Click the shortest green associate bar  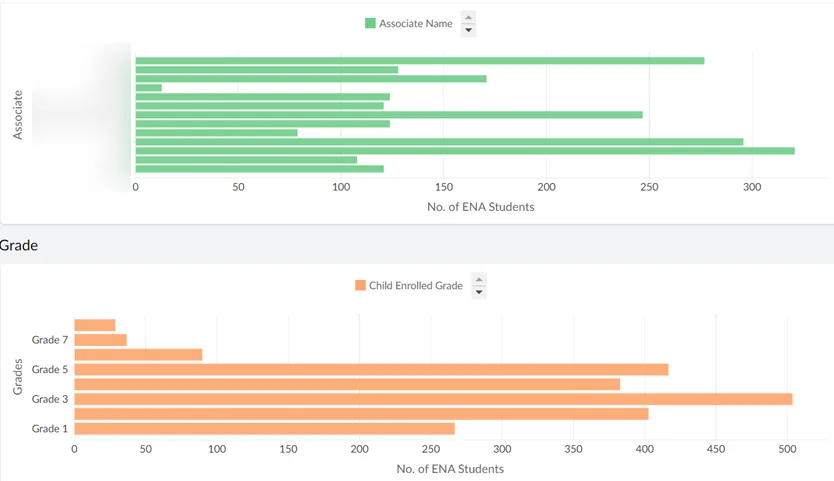coord(148,88)
